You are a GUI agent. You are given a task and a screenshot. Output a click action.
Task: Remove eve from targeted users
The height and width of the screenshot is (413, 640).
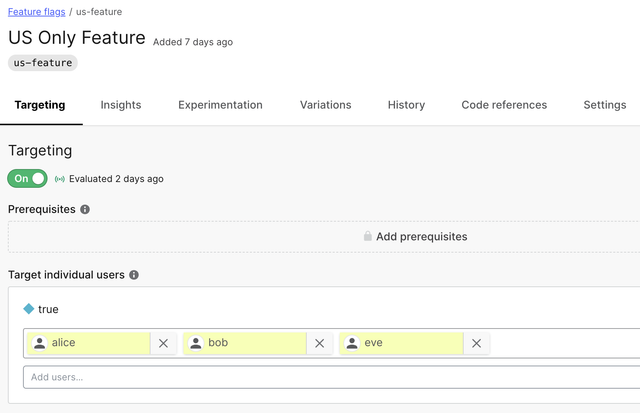pyautogui.click(x=477, y=343)
